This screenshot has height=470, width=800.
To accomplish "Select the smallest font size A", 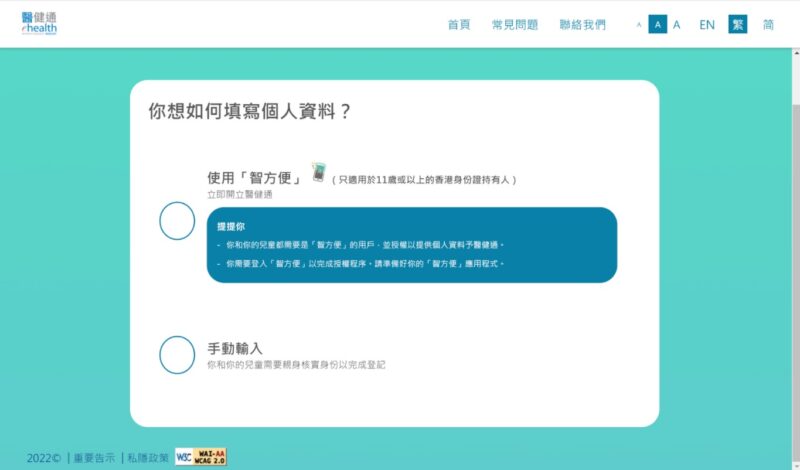I will click(639, 25).
